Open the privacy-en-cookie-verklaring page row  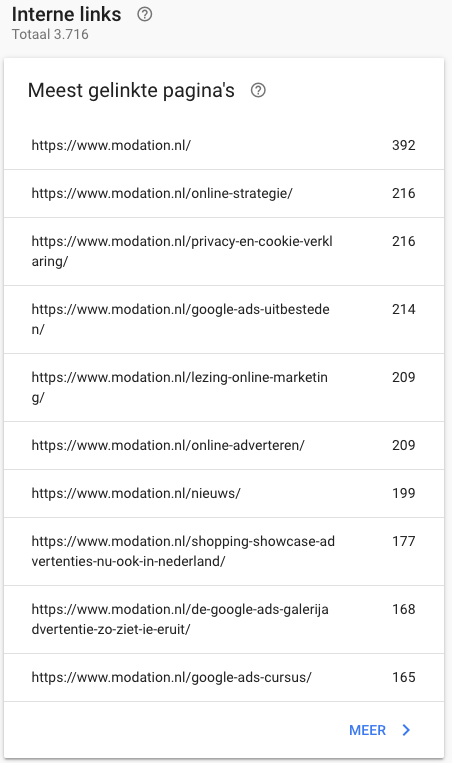[224, 251]
